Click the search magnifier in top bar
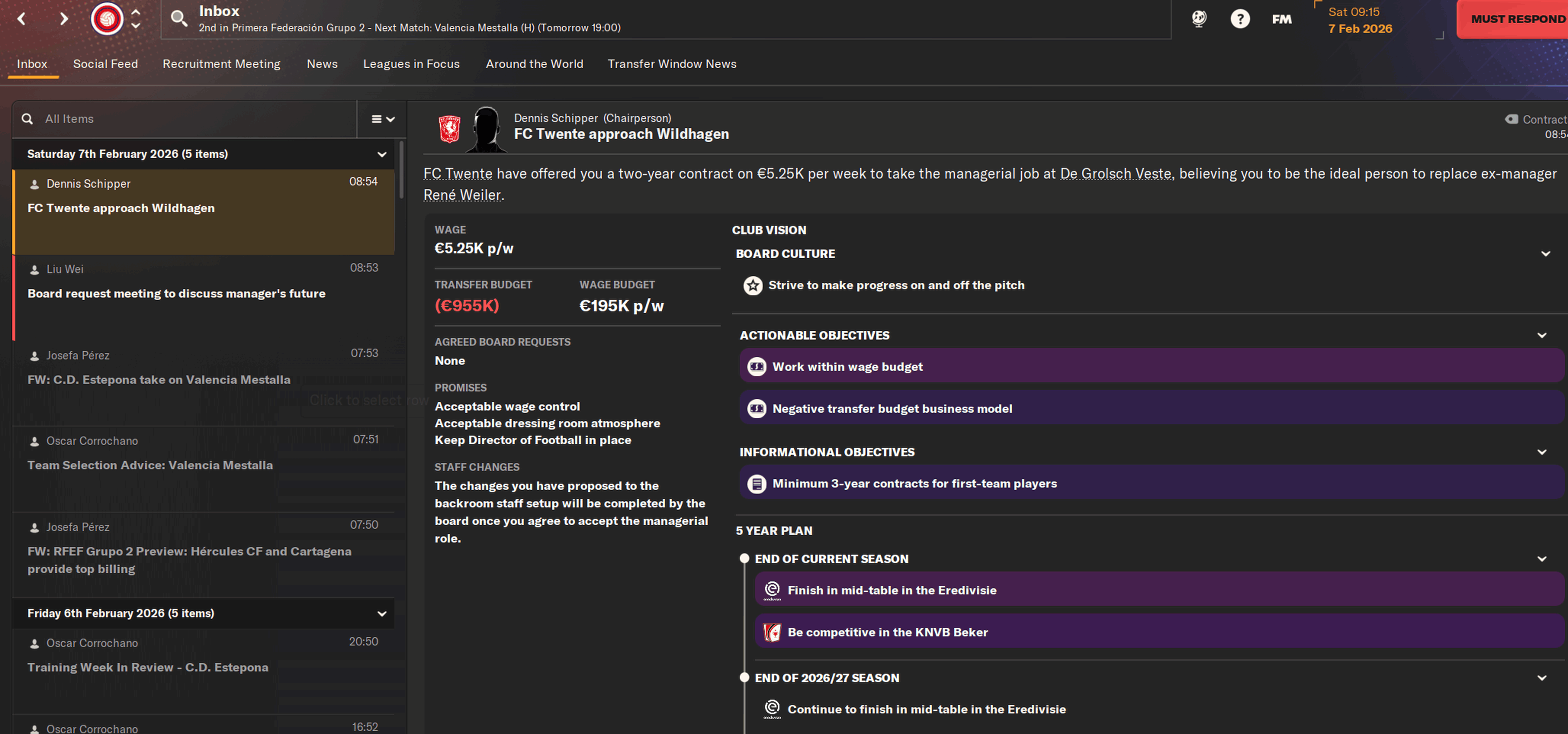Viewport: 1568px width, 734px height. pos(178,18)
